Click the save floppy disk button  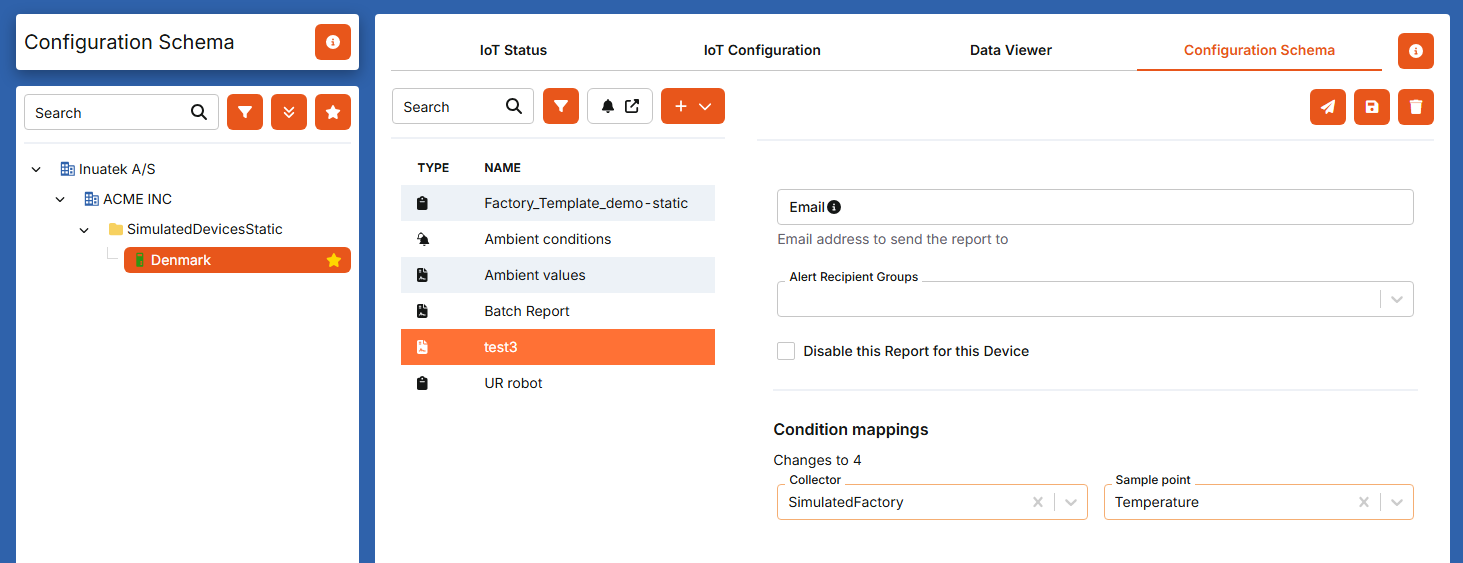[x=1372, y=107]
